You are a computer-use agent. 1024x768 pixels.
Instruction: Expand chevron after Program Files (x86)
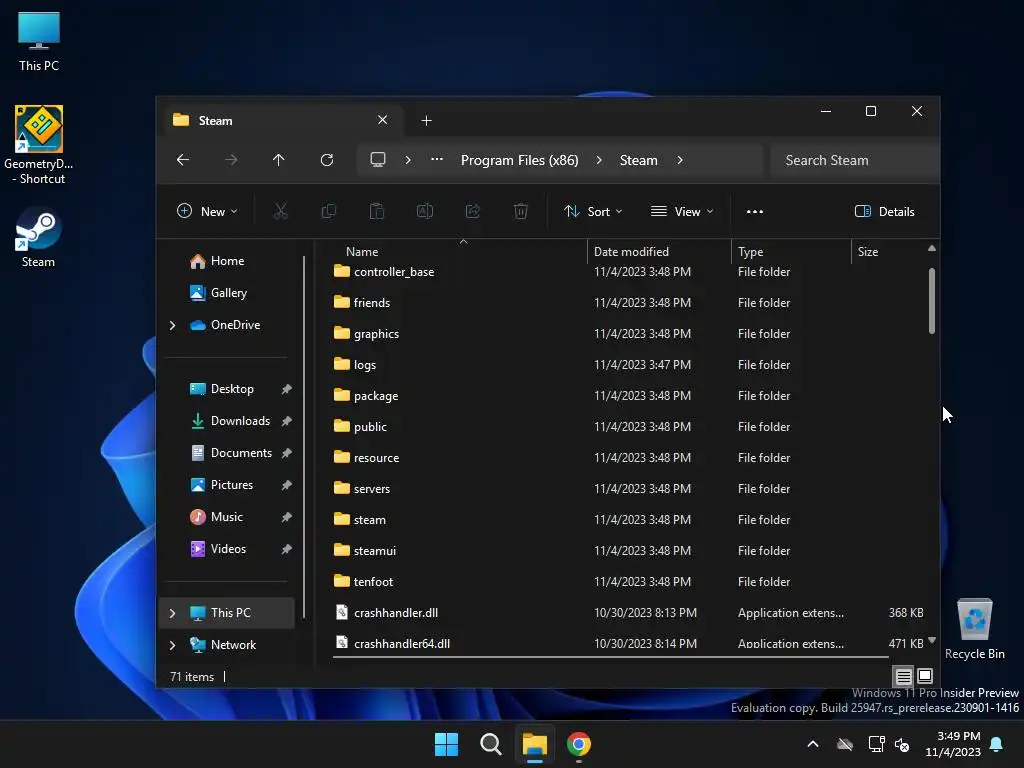coord(599,160)
